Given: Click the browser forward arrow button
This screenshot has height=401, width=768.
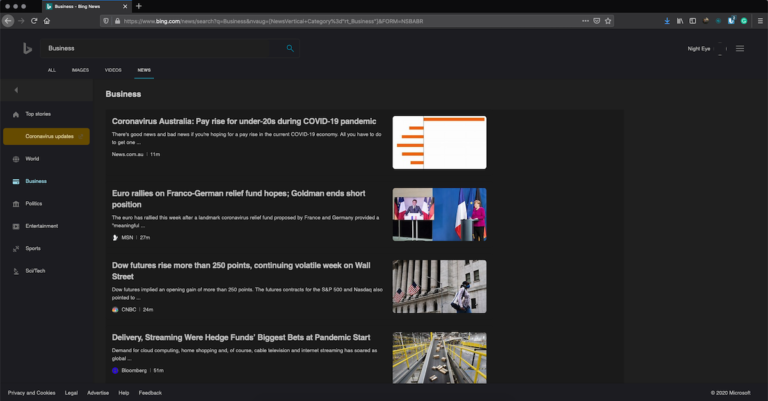Looking at the screenshot, I should 21,21.
